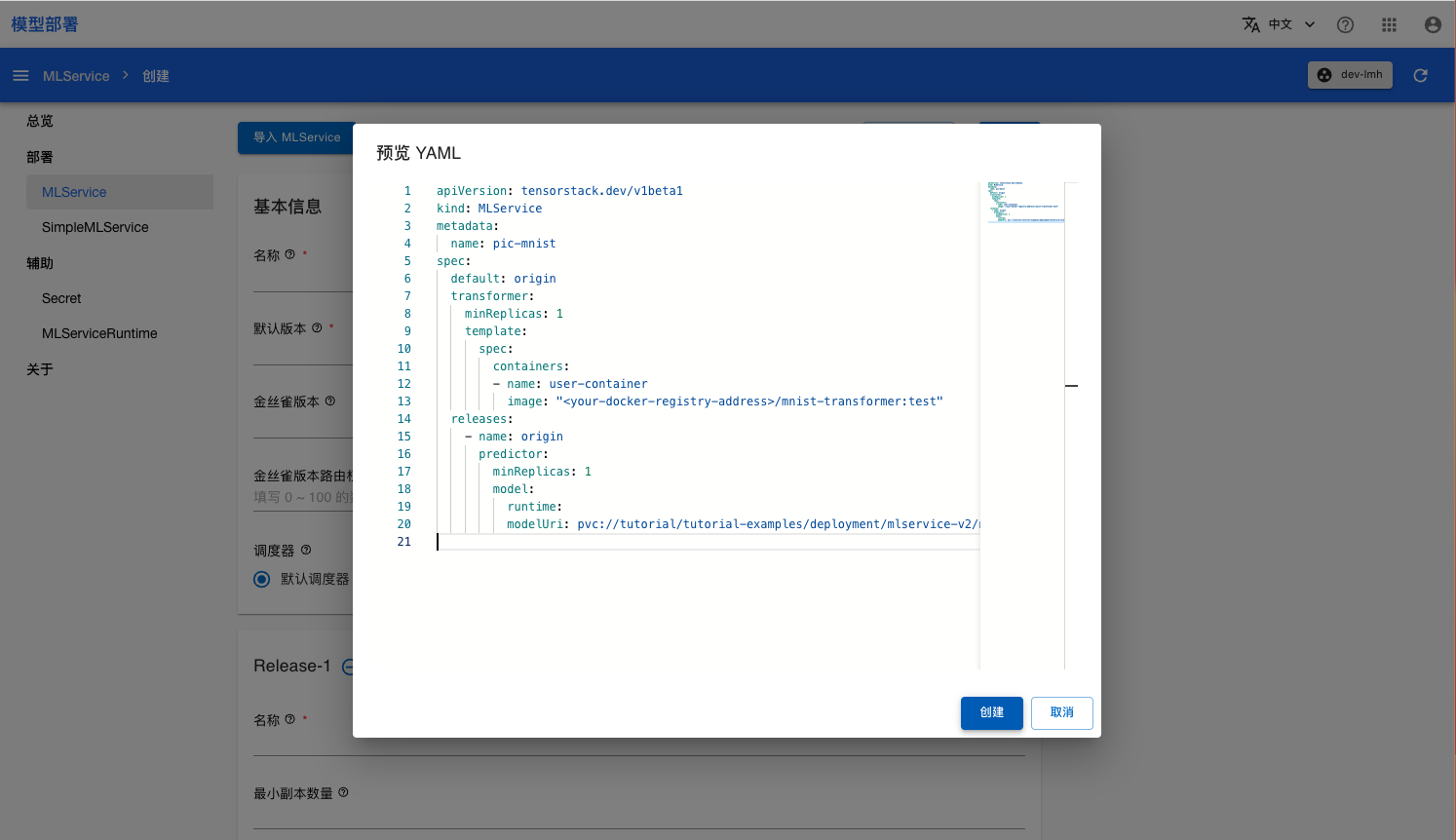This screenshot has height=840, width=1456.
Task: Click line 1 apiVersion text
Action: 559,191
